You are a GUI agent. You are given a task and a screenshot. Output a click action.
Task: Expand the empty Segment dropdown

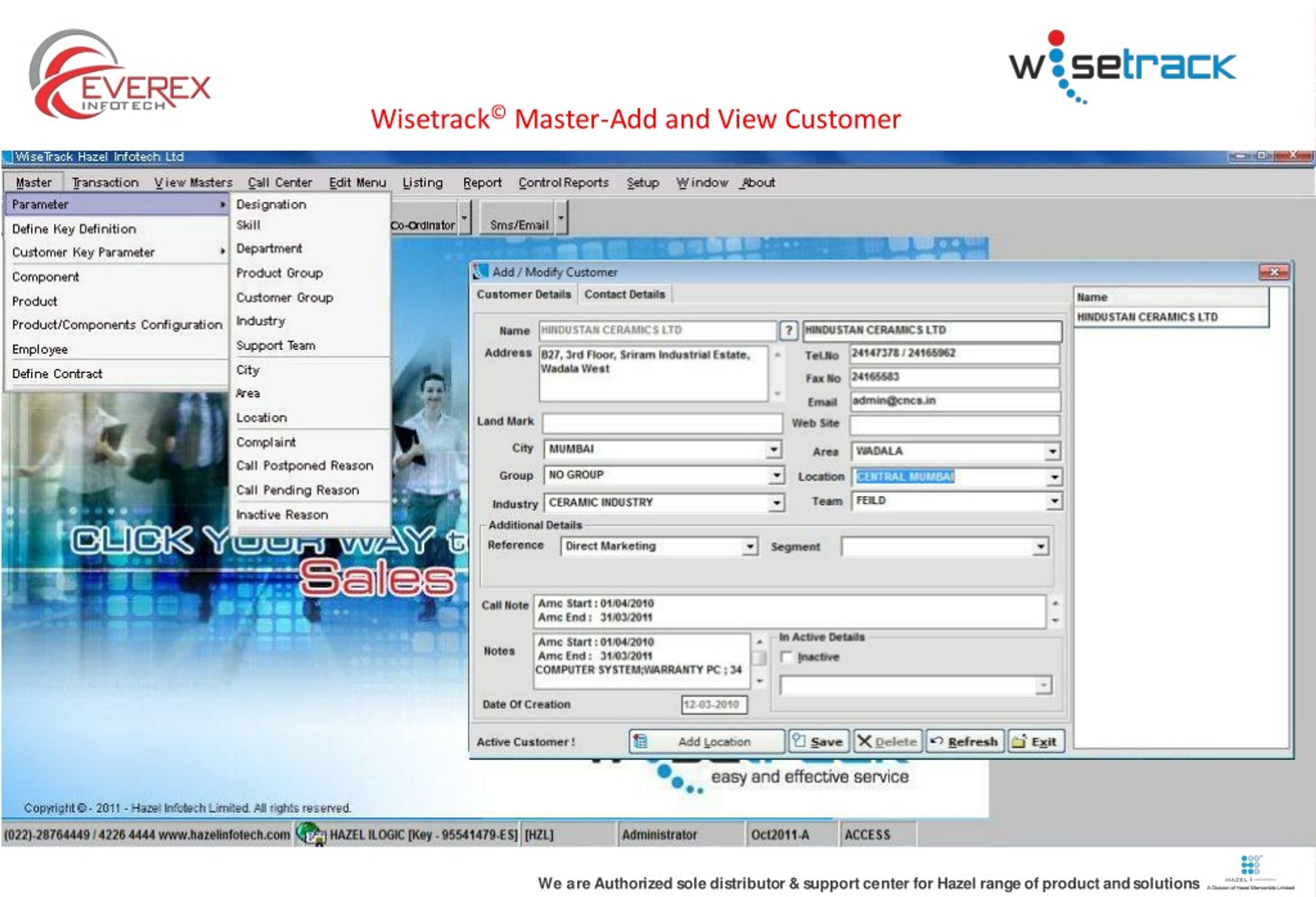[x=1041, y=547]
